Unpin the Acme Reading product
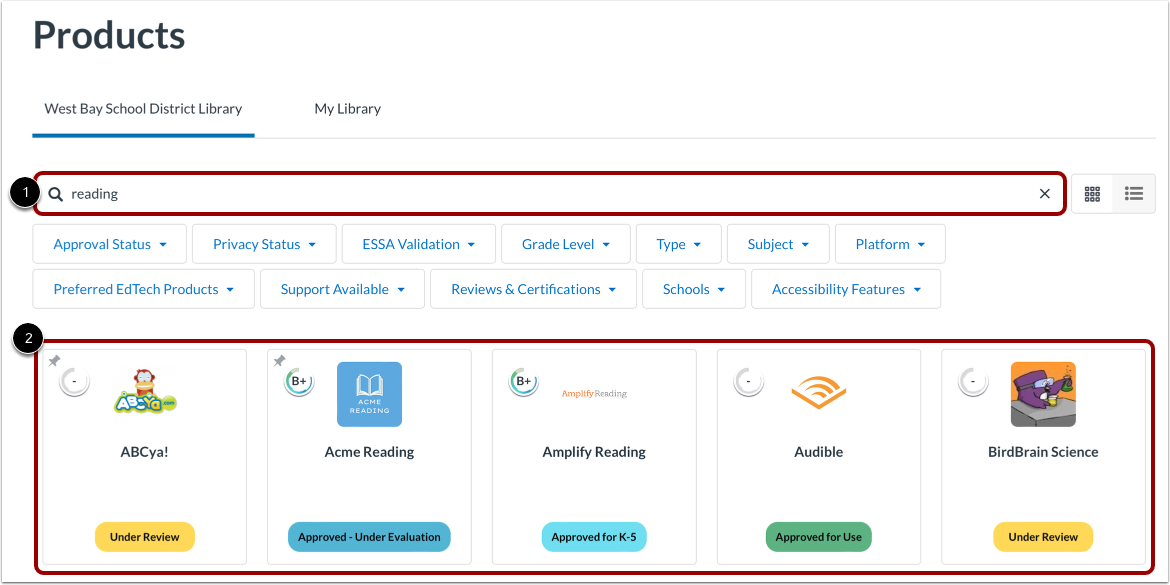This screenshot has width=1170, height=585. pyautogui.click(x=280, y=362)
